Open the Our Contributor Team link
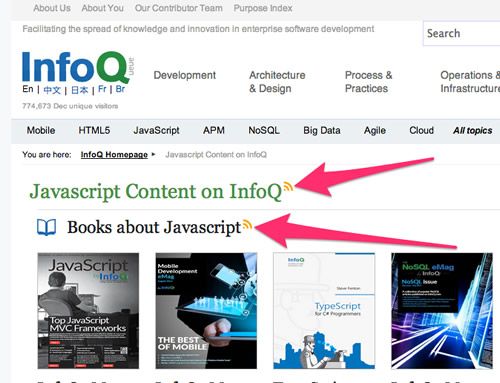Screen dimensions: 500x383 (x=179, y=8)
